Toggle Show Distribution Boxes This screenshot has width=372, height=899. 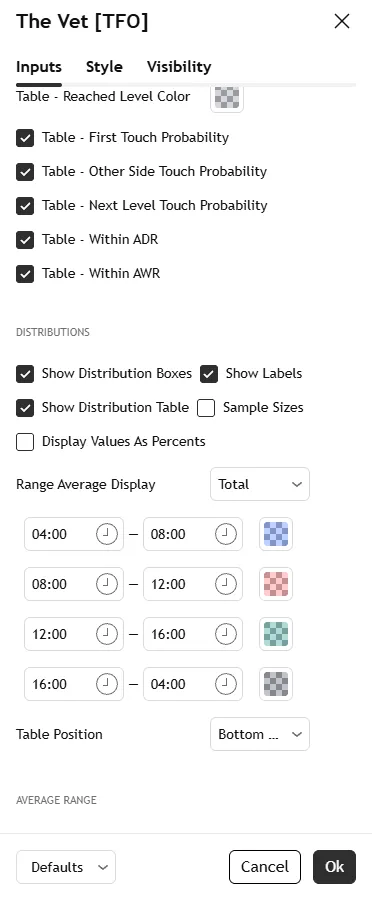tap(25, 374)
